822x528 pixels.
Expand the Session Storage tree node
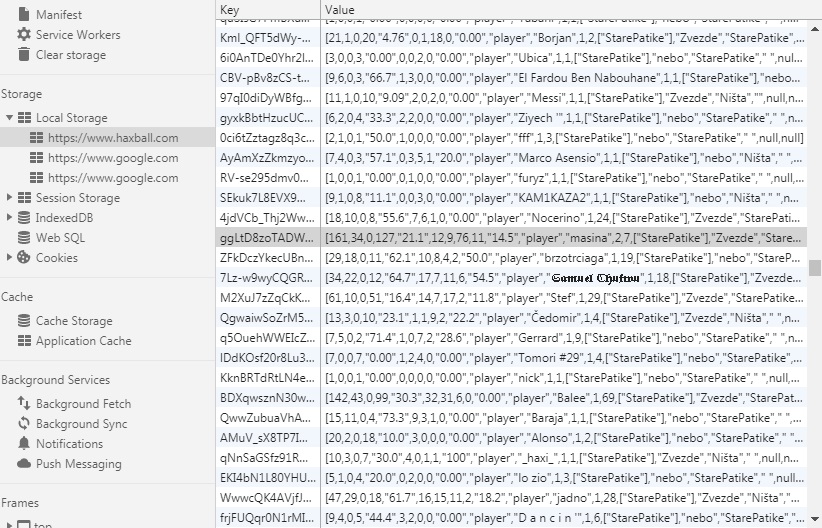click(10, 198)
